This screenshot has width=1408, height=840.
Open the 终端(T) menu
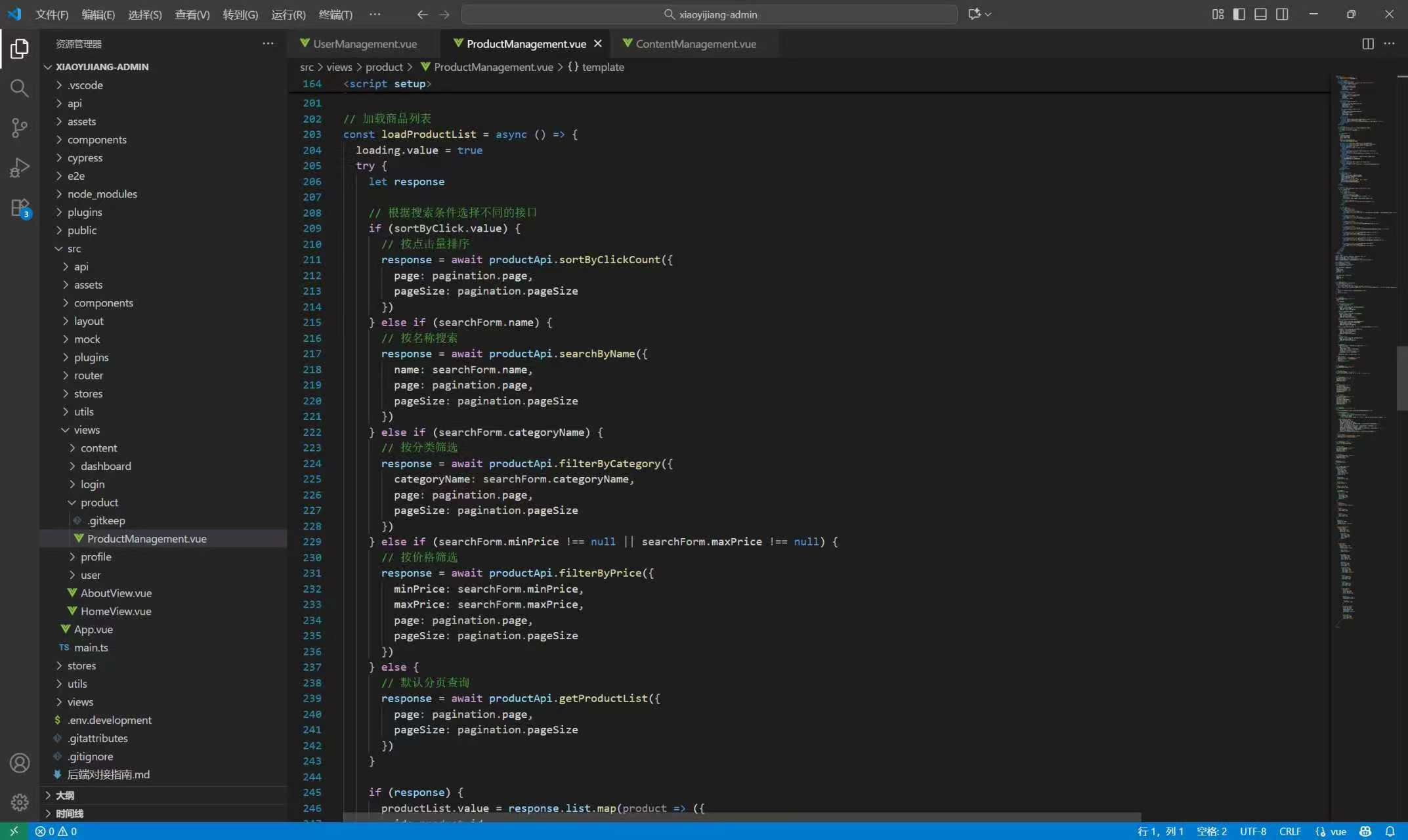335,14
